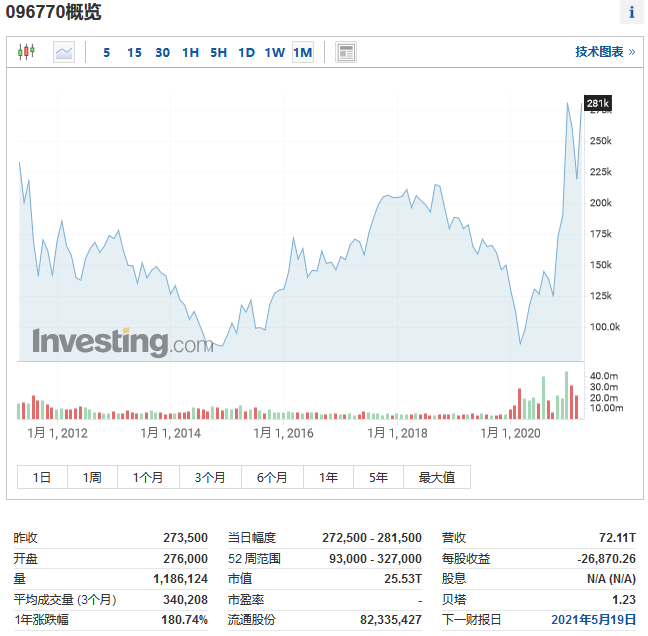Click the info icon beside 096770概览

click(x=631, y=13)
